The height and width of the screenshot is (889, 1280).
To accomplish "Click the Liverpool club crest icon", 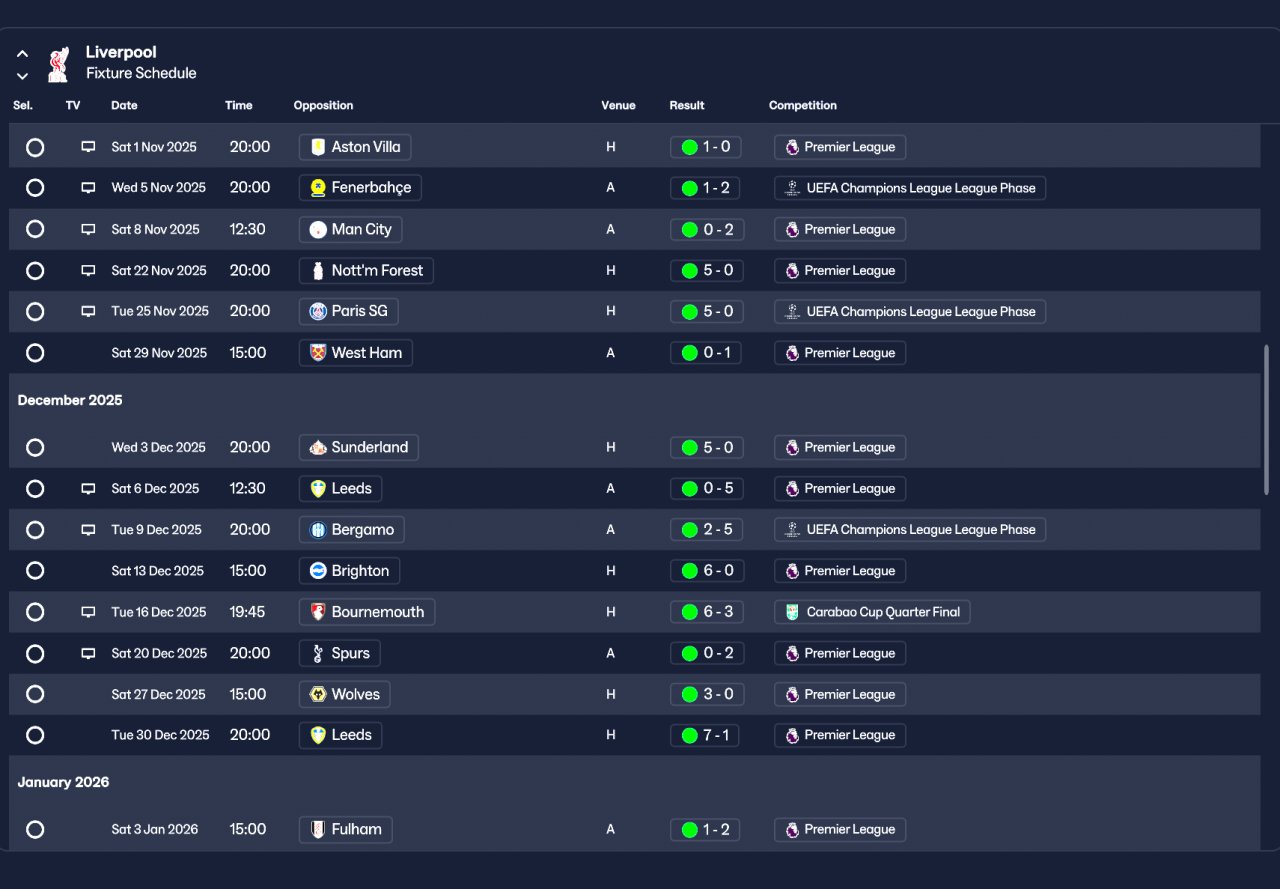I will click(x=59, y=63).
